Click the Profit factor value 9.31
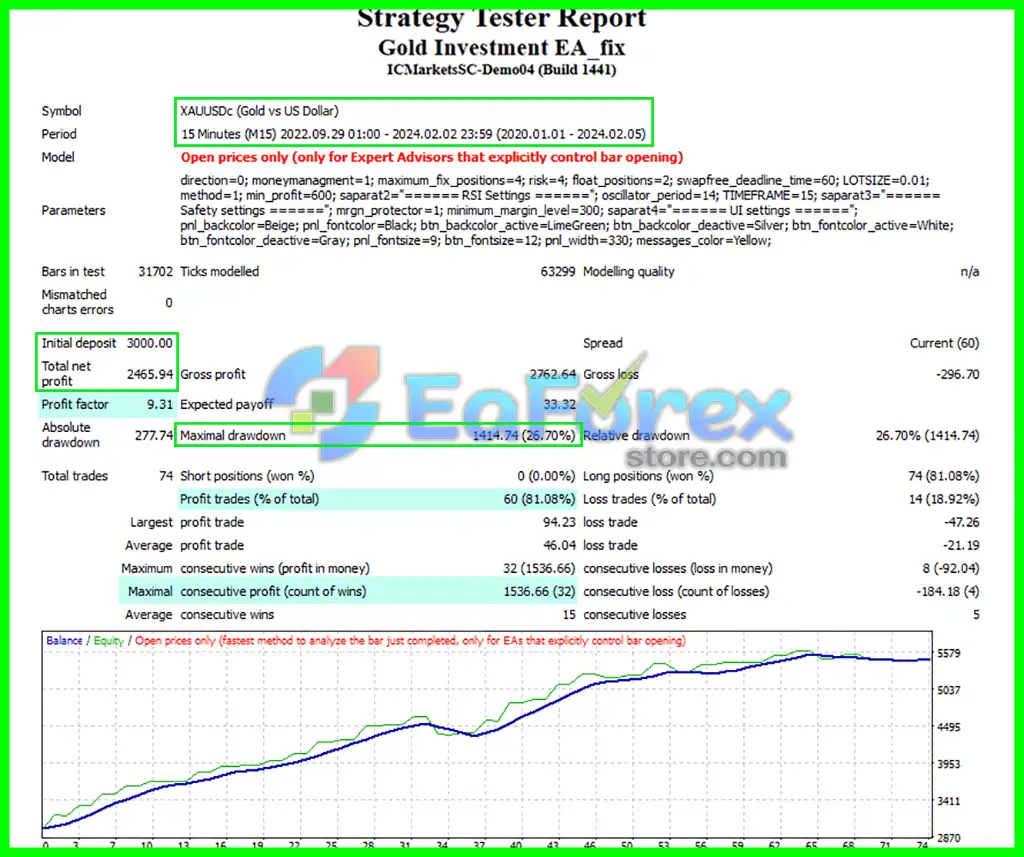1024x857 pixels. pos(160,404)
